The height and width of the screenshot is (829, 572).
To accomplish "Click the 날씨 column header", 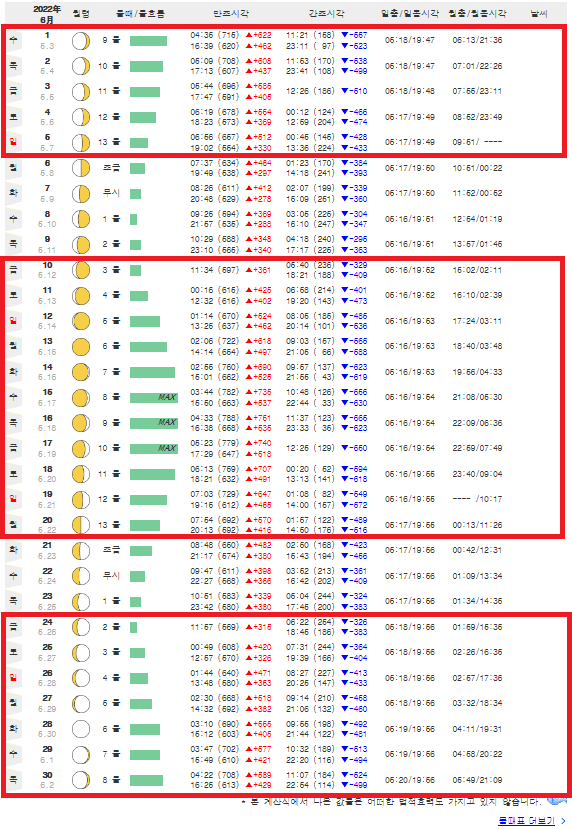I will [x=539, y=14].
